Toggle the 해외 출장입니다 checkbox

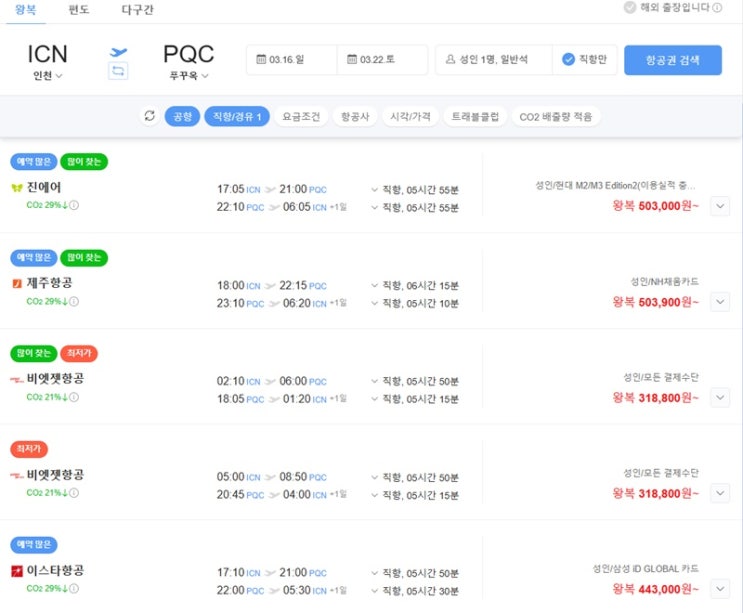(x=630, y=8)
